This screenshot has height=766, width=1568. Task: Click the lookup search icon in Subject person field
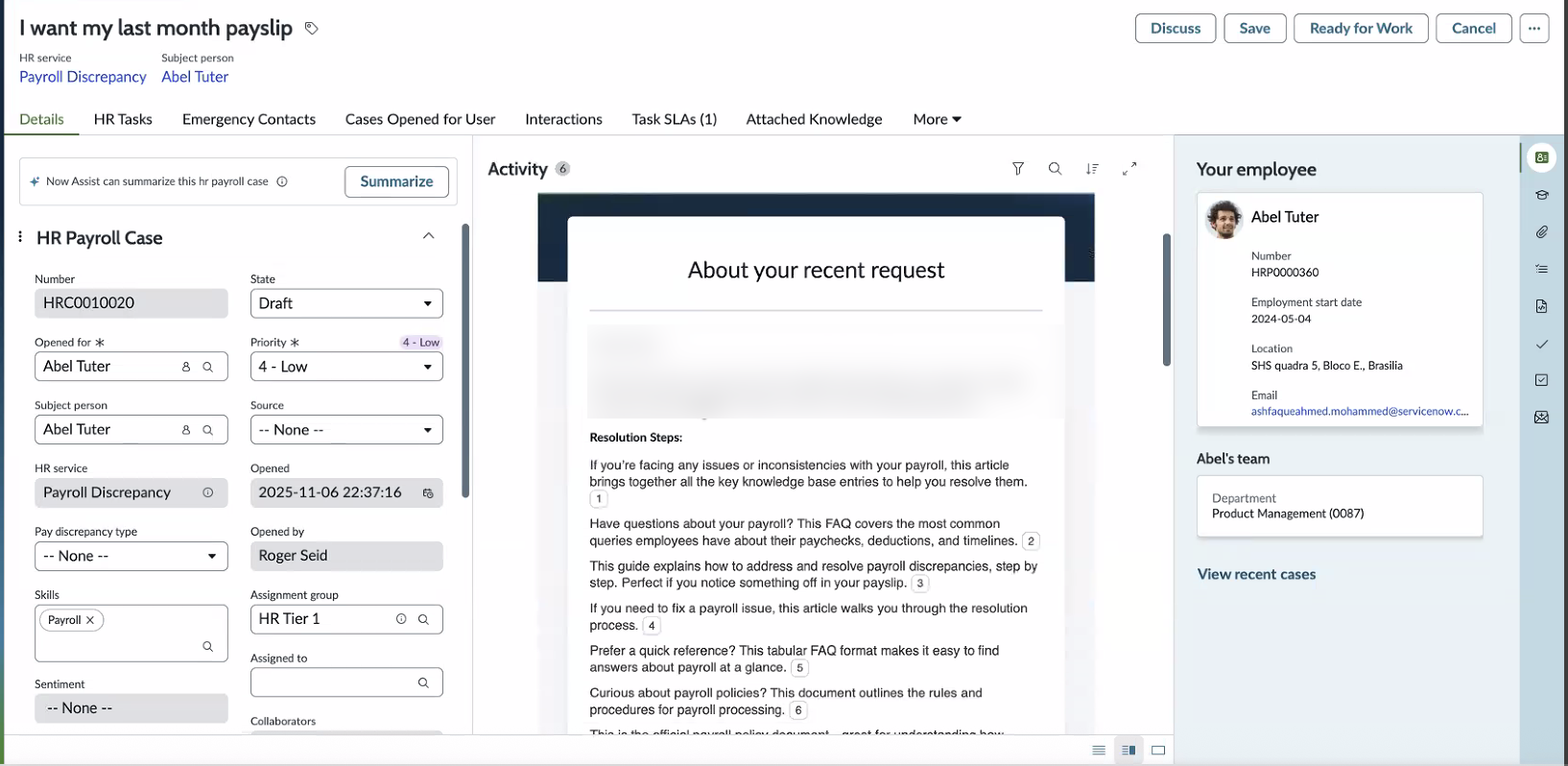point(207,430)
